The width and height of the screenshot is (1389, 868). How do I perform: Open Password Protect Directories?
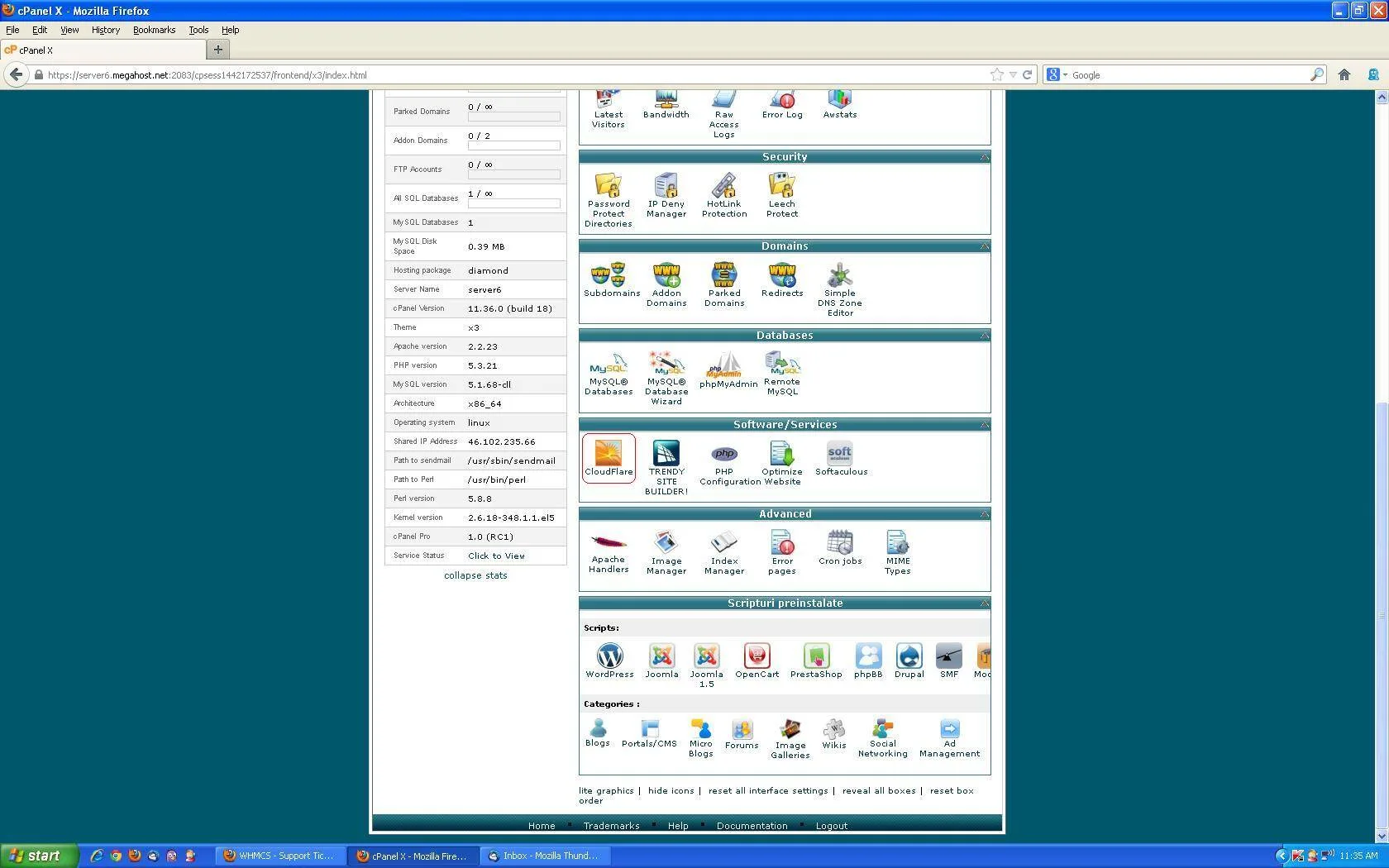(x=608, y=199)
